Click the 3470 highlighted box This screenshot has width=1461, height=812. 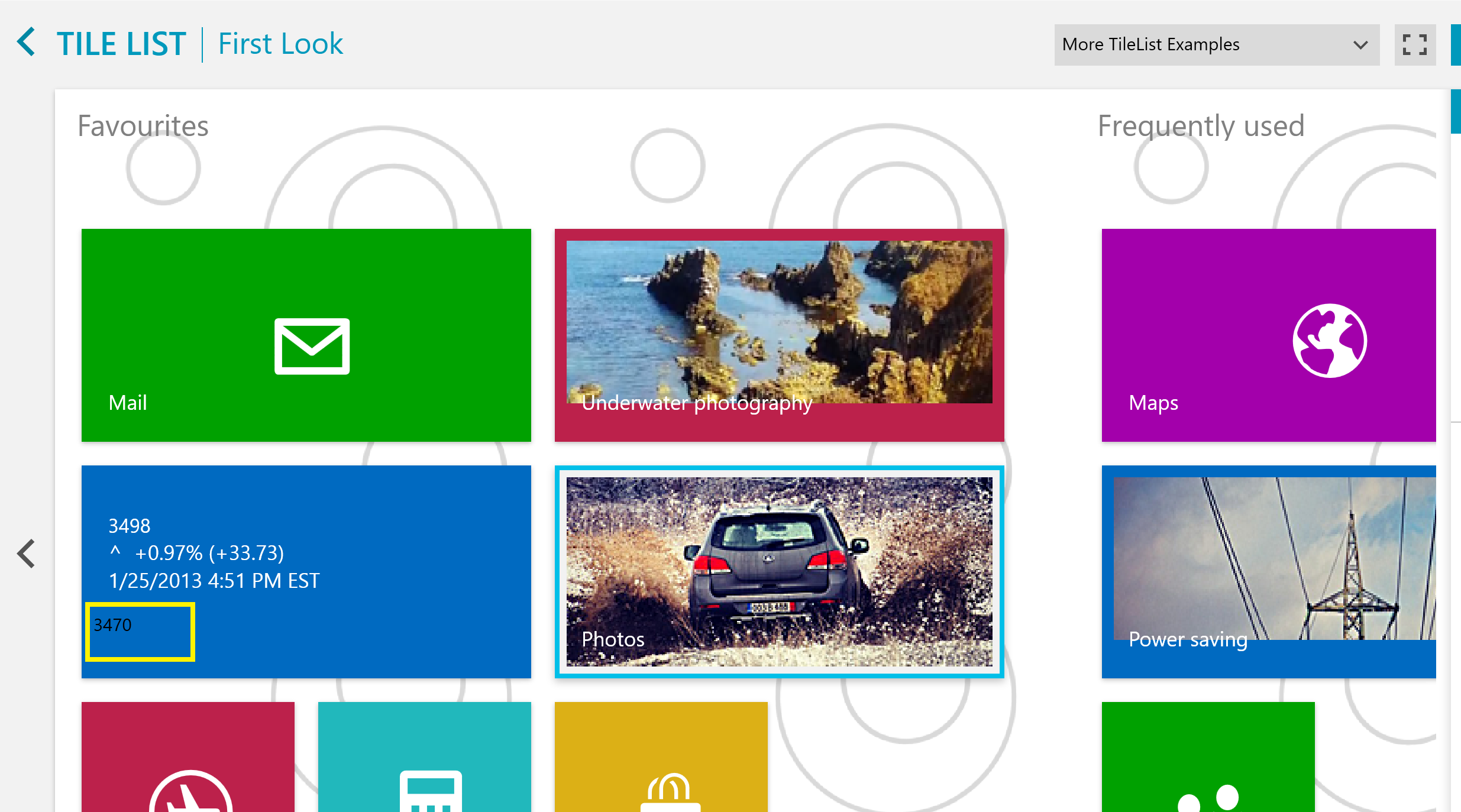click(x=140, y=632)
